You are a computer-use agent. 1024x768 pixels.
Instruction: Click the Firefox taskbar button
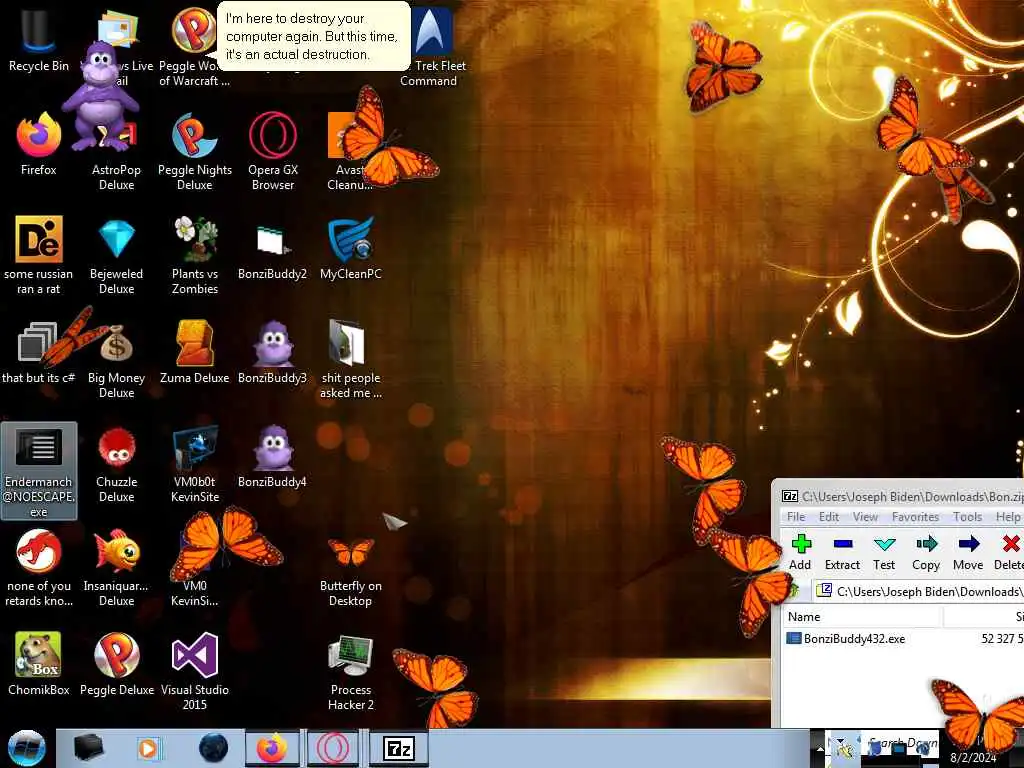point(272,748)
